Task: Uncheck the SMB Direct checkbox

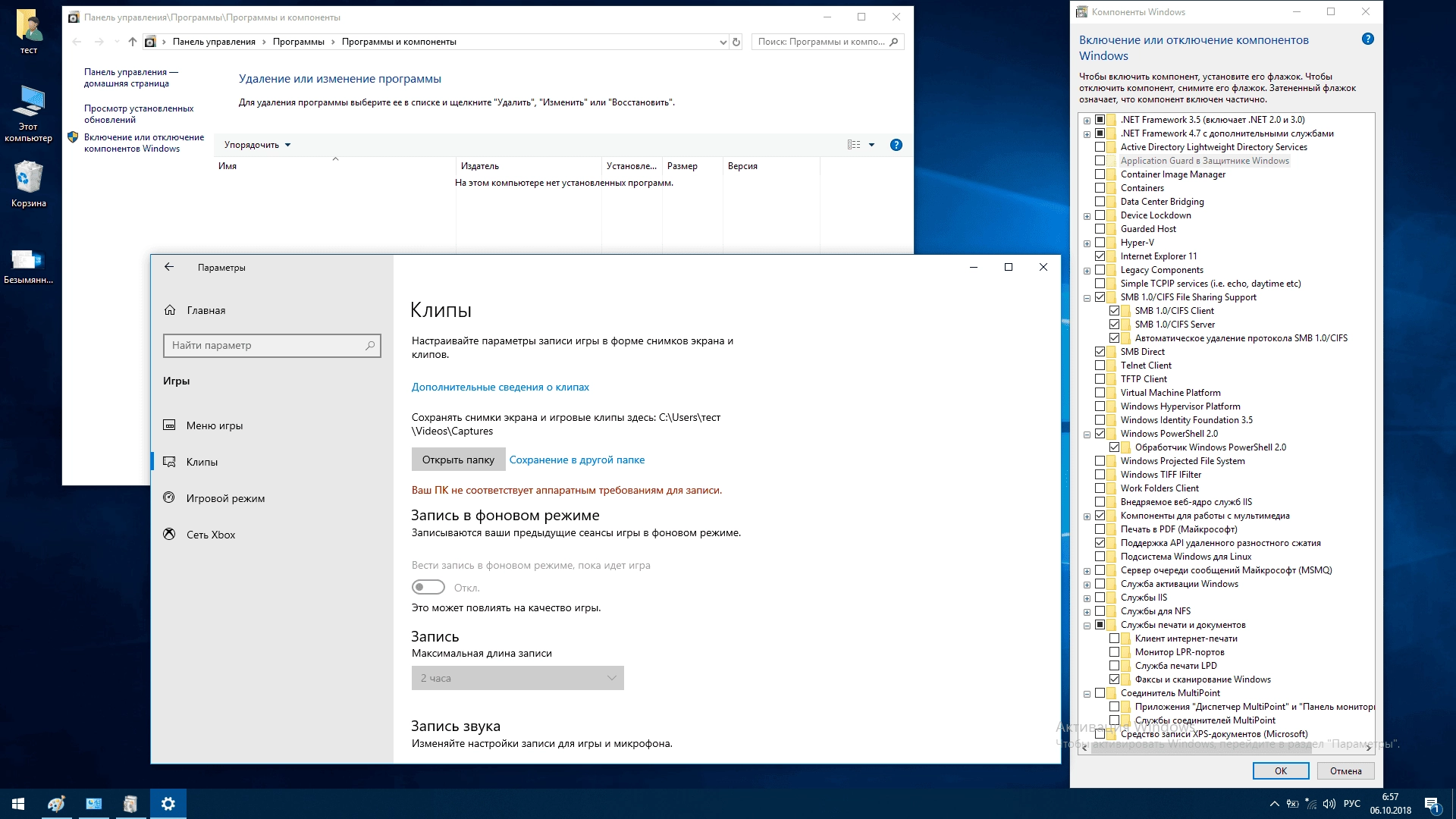Action: point(1100,352)
